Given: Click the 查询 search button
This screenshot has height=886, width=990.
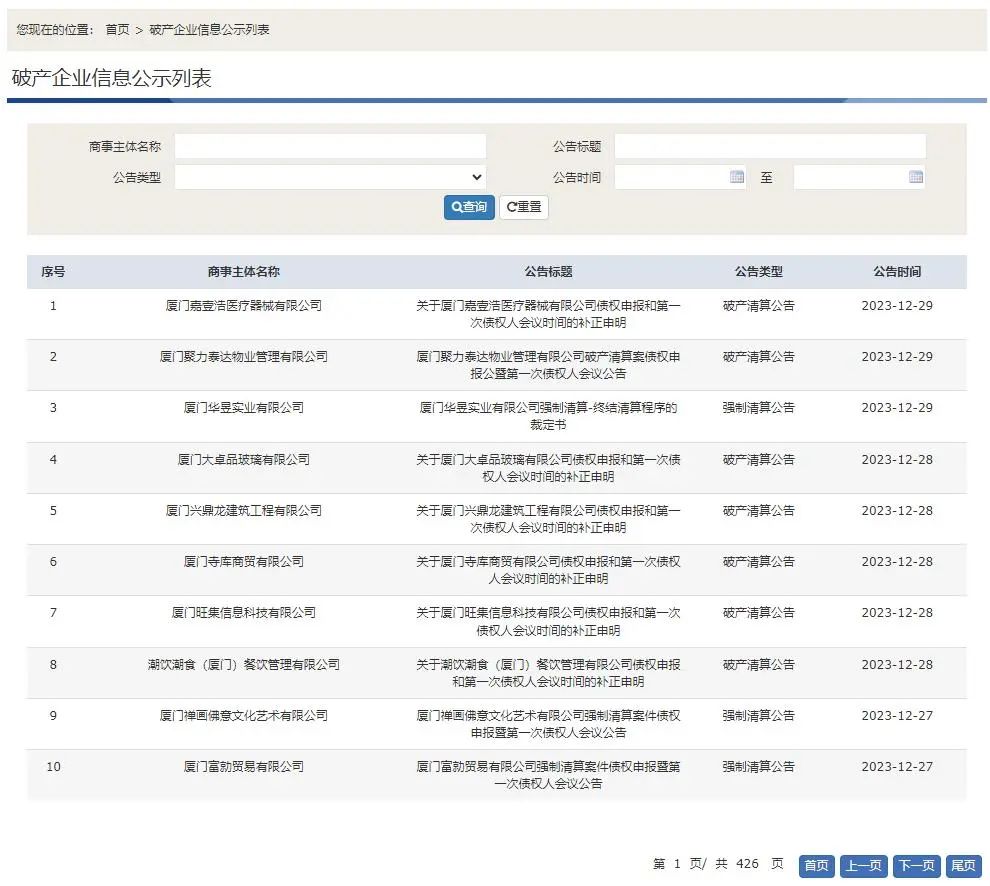Looking at the screenshot, I should click(469, 207).
